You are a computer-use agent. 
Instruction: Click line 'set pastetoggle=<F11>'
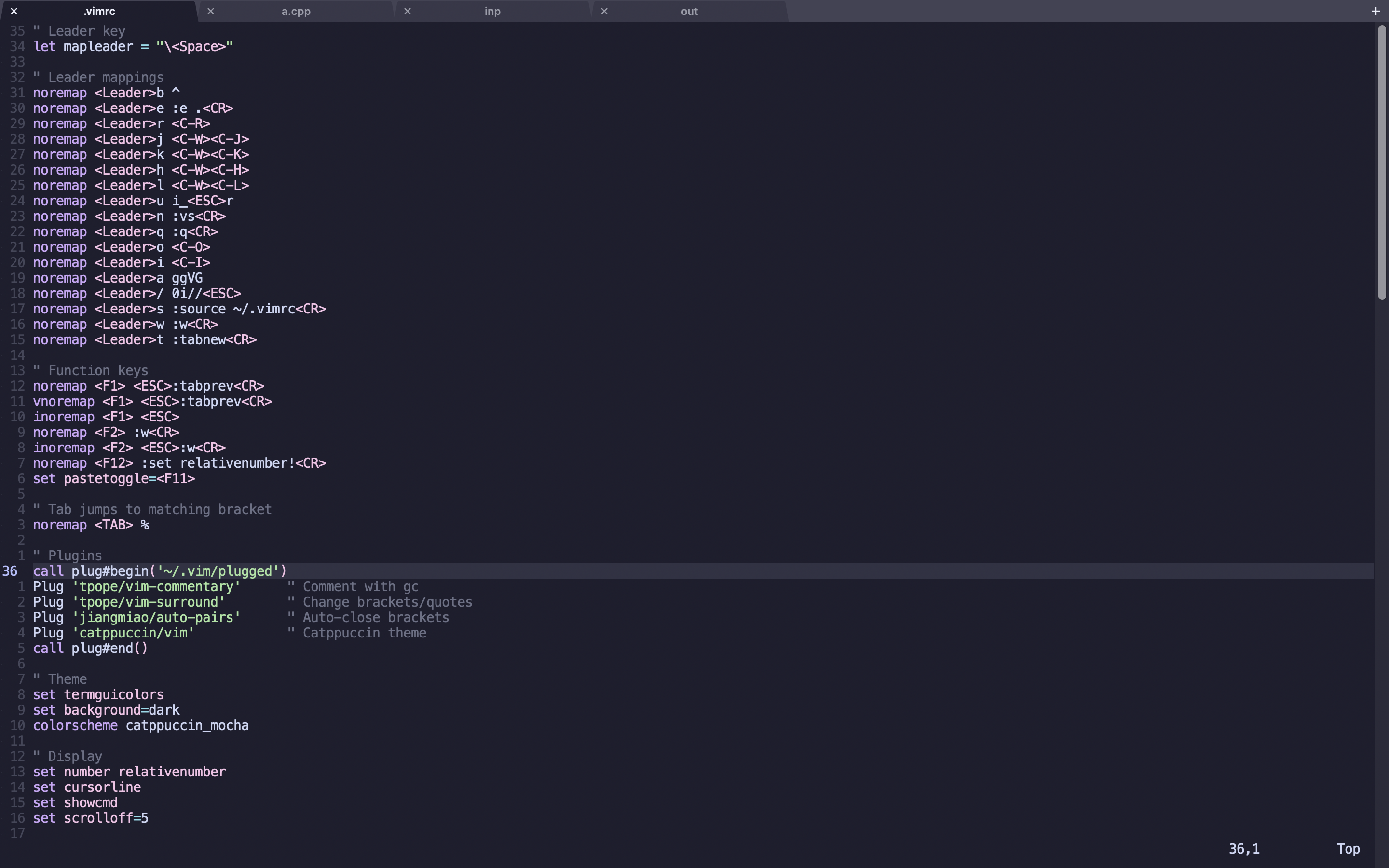pyautogui.click(x=114, y=479)
